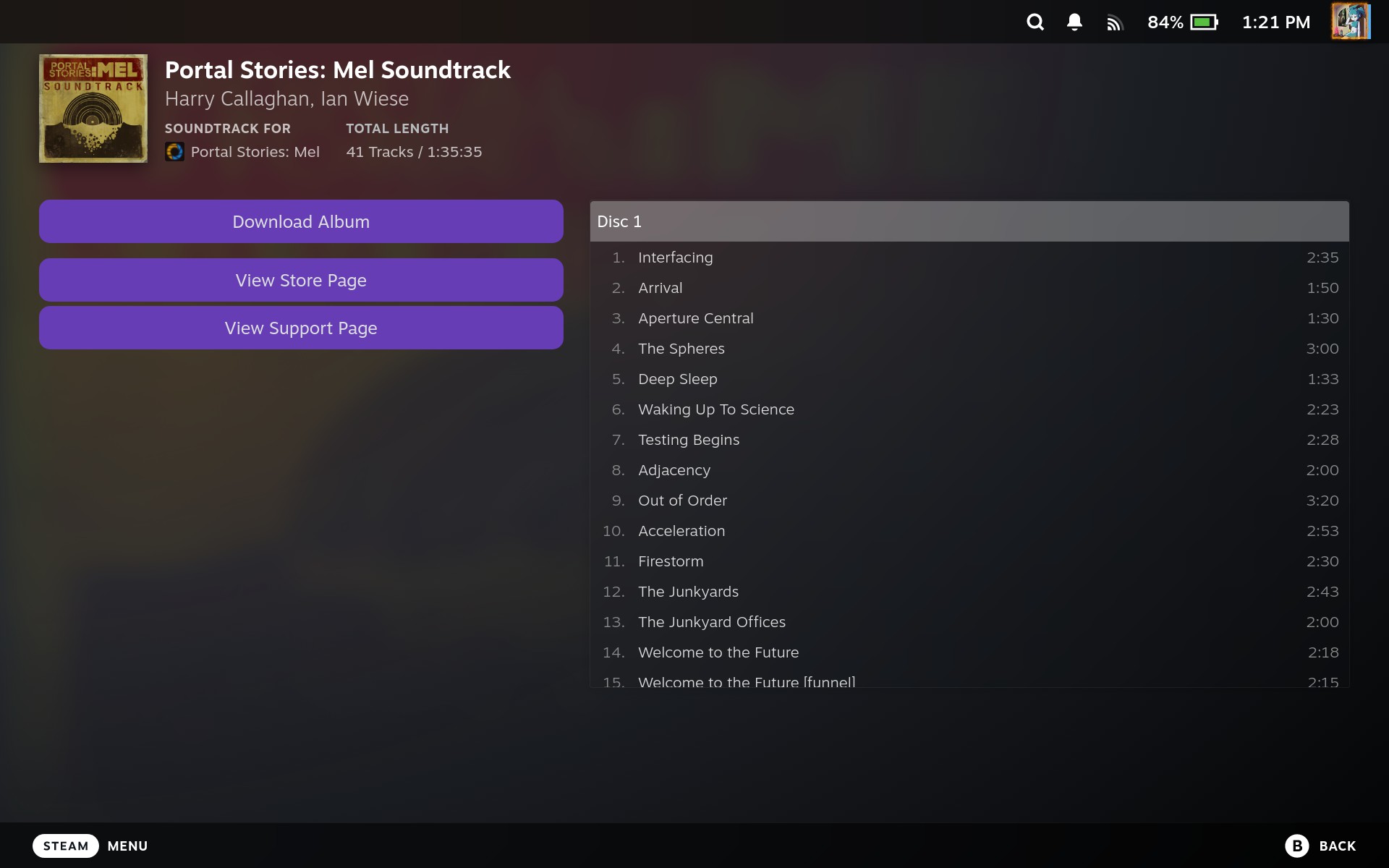
Task: Play track 7 Testing Begins
Action: click(x=969, y=440)
